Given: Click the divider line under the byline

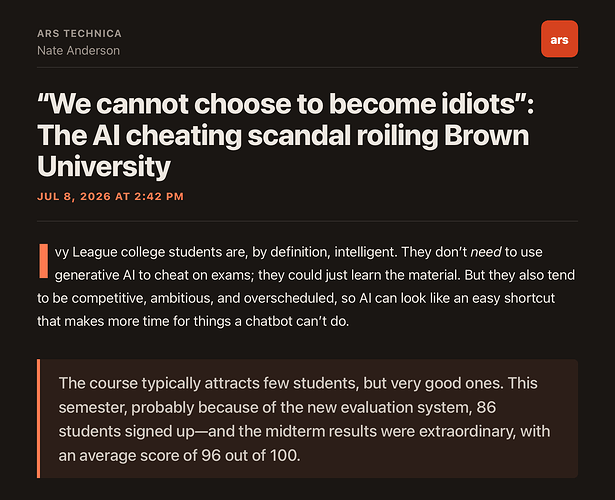Looking at the screenshot, I should point(308,67).
